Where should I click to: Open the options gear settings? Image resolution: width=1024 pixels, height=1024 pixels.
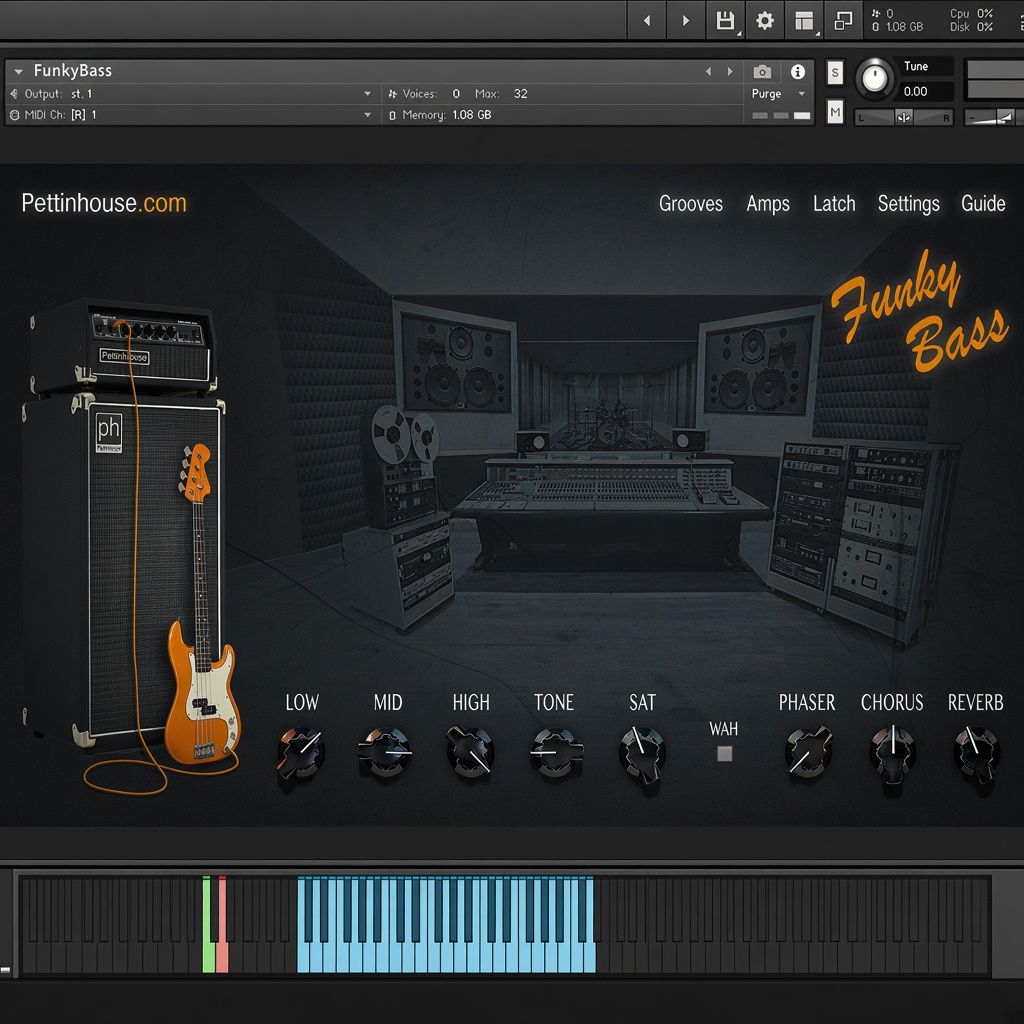(x=765, y=21)
